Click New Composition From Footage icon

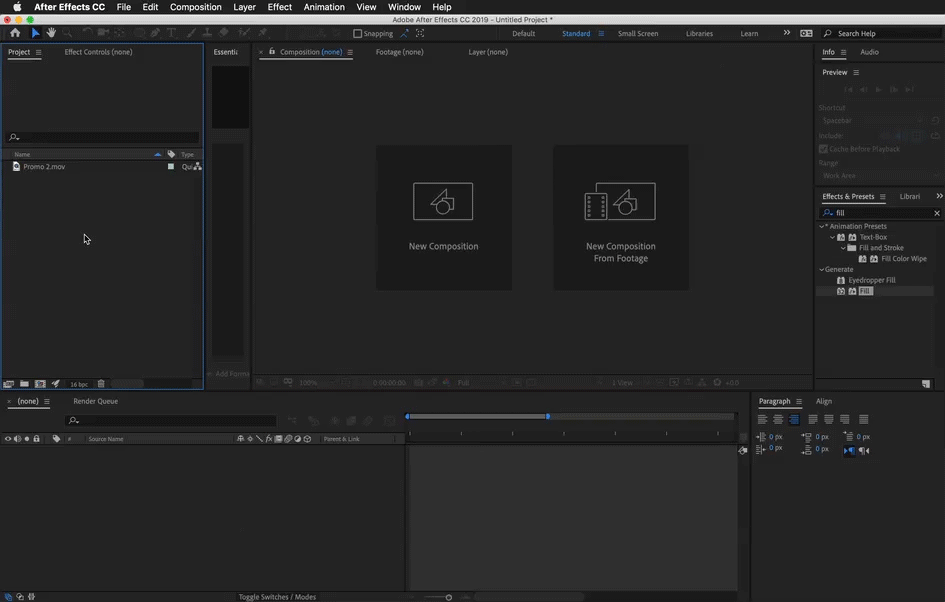click(620, 203)
